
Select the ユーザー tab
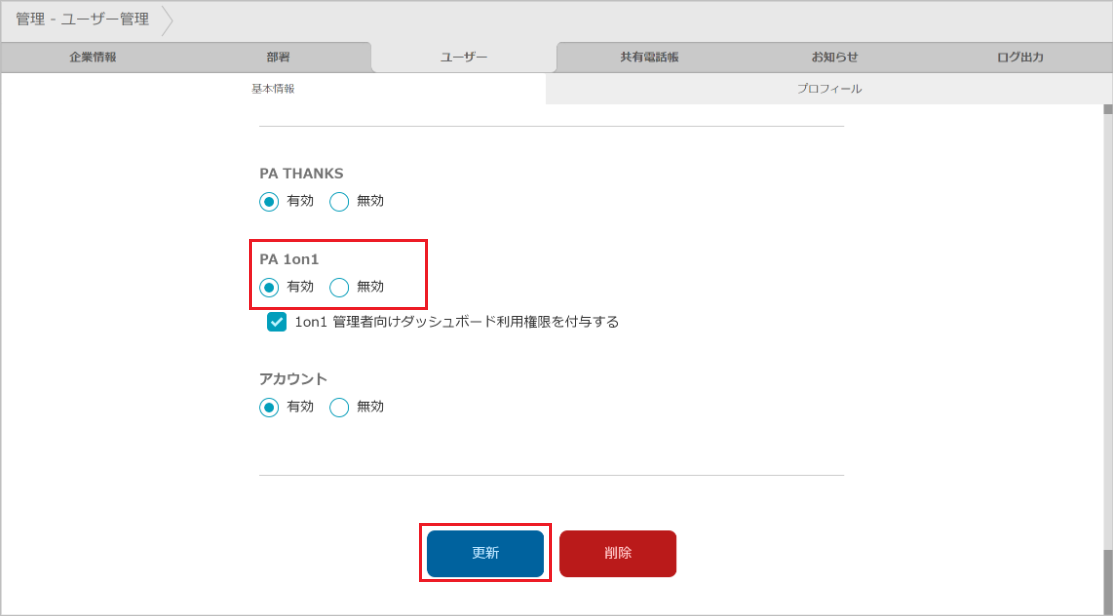464,57
